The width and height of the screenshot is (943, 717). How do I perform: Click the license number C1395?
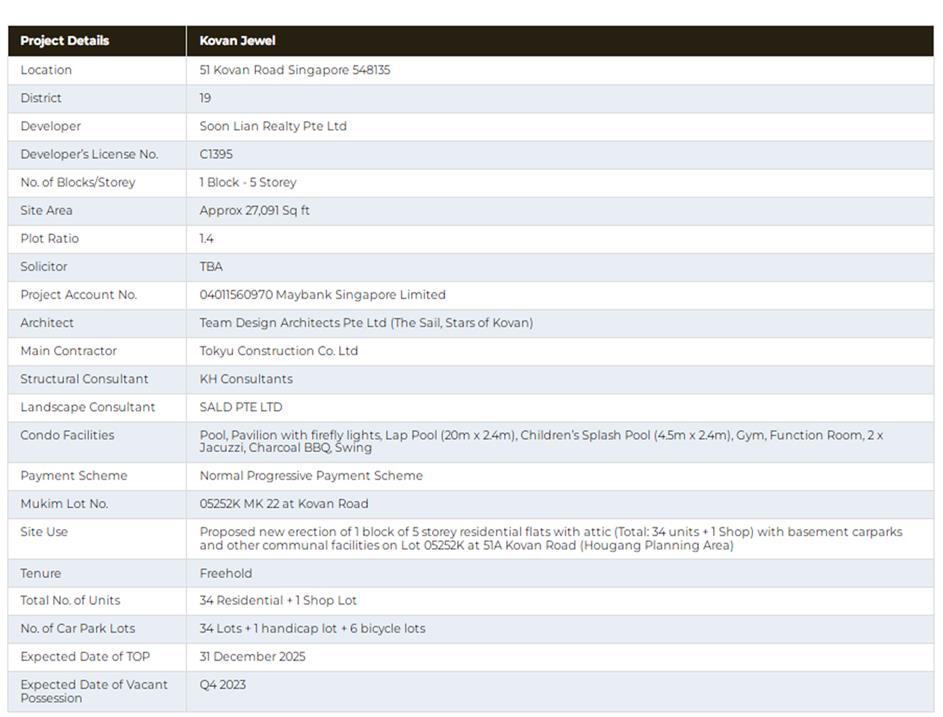click(216, 154)
